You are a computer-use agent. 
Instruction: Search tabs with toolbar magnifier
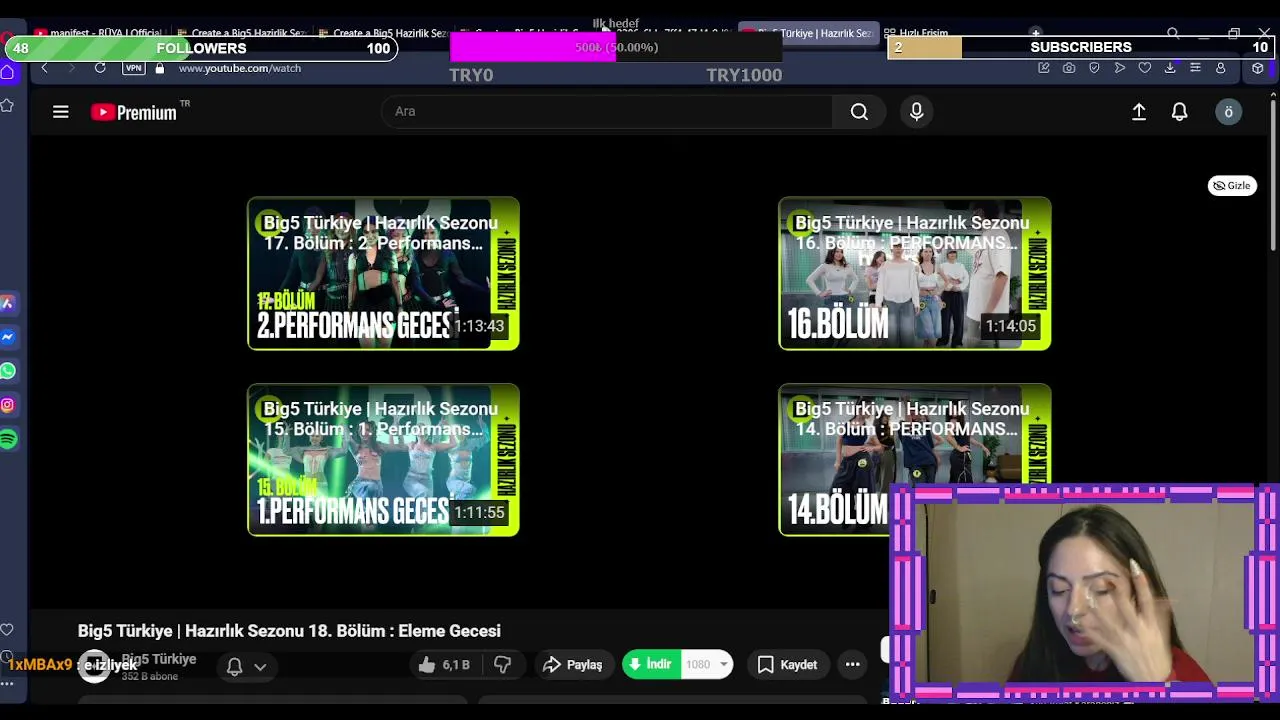pyautogui.click(x=1173, y=33)
